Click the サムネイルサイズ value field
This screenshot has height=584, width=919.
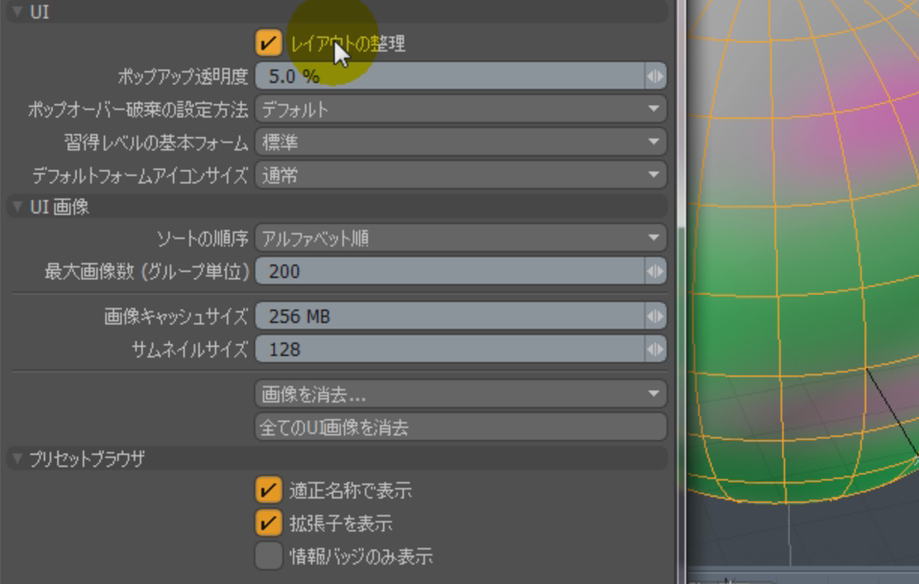pyautogui.click(x=448, y=349)
